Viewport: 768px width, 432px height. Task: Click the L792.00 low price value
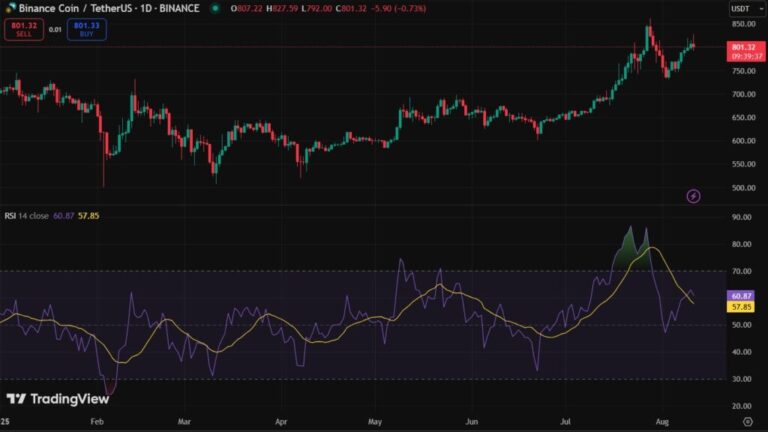tap(316, 9)
